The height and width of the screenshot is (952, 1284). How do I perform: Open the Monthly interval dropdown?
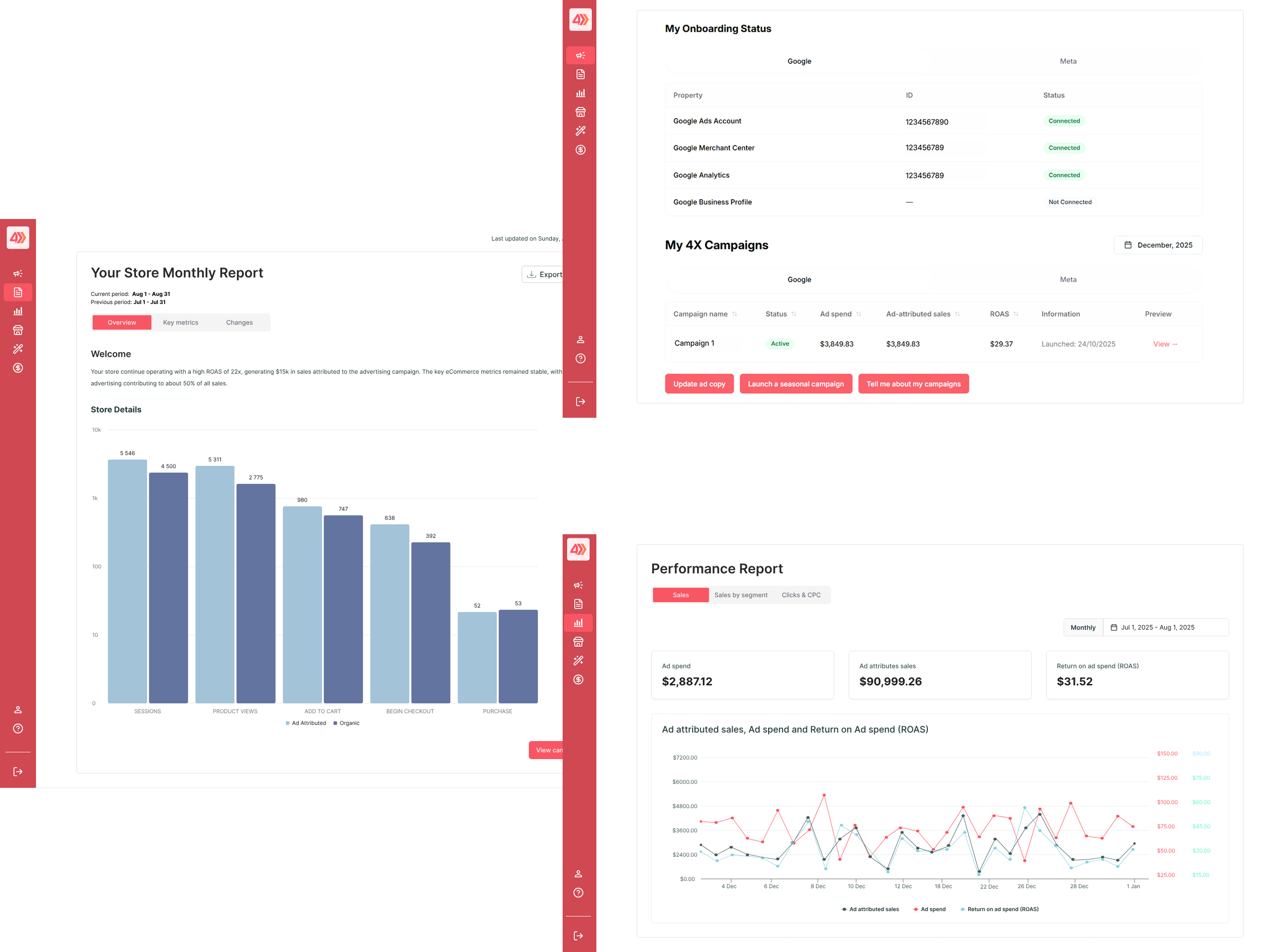pyautogui.click(x=1083, y=628)
